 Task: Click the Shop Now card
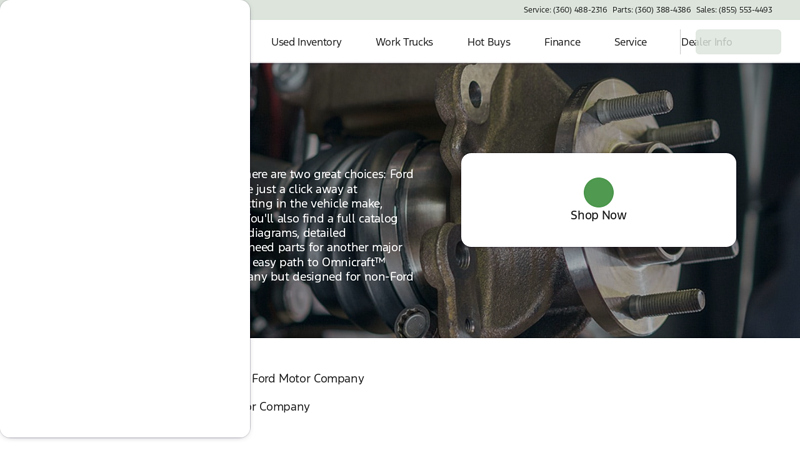pos(598,200)
